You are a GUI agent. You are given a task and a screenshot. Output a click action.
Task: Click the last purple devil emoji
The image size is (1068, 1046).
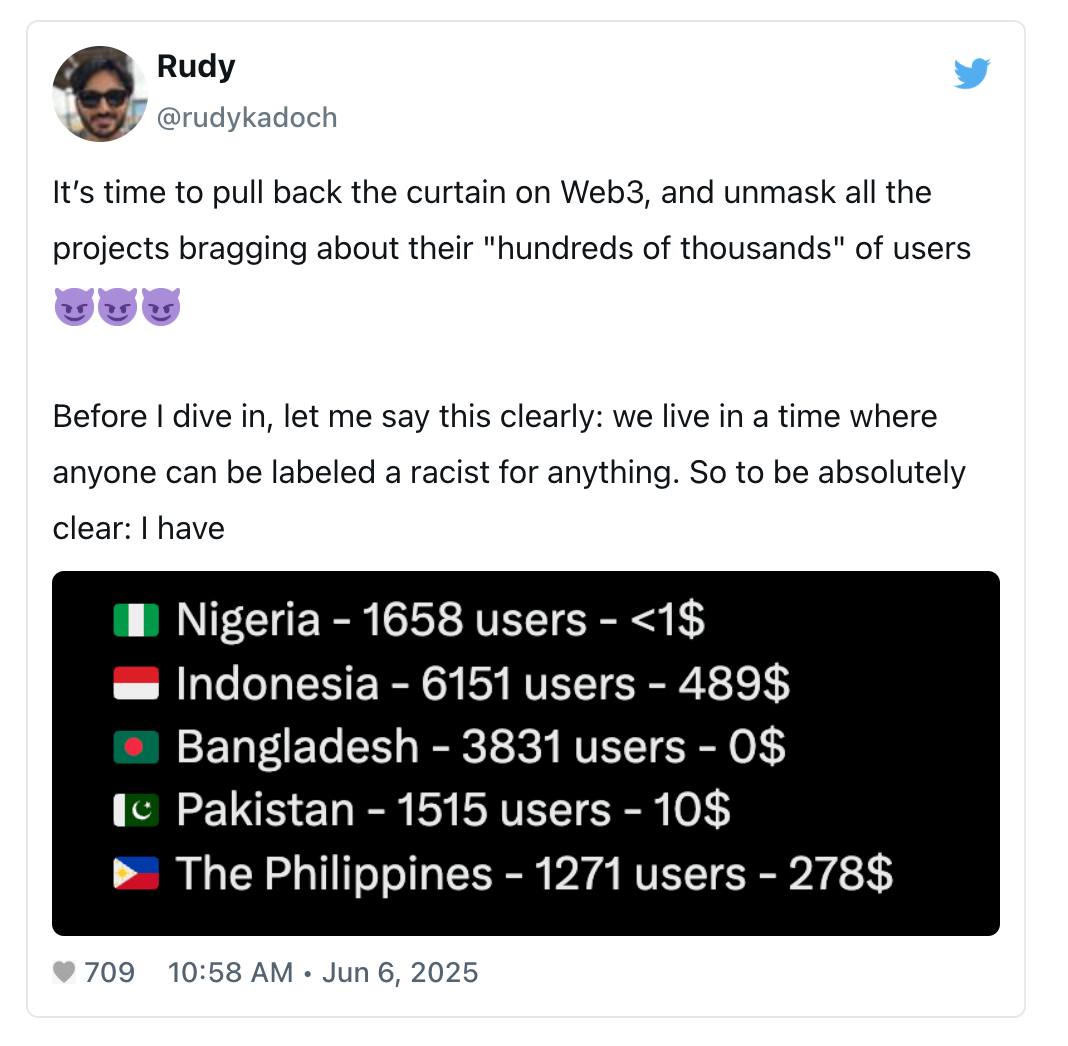pyautogui.click(x=161, y=307)
